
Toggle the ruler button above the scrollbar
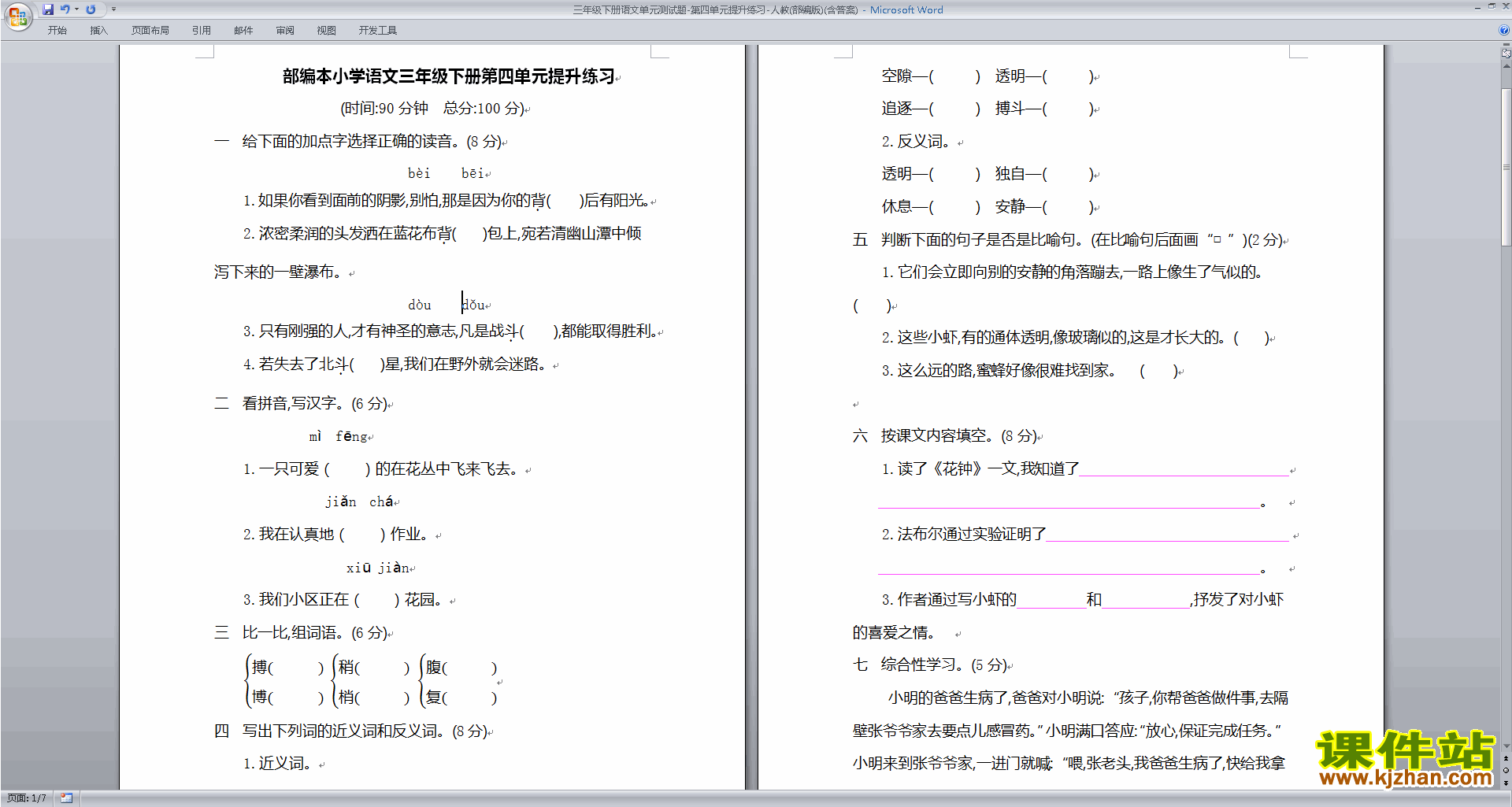pos(1506,54)
